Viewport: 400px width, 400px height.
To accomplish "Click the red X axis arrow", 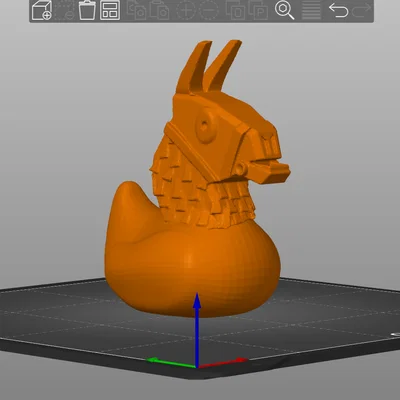I will [x=223, y=363].
